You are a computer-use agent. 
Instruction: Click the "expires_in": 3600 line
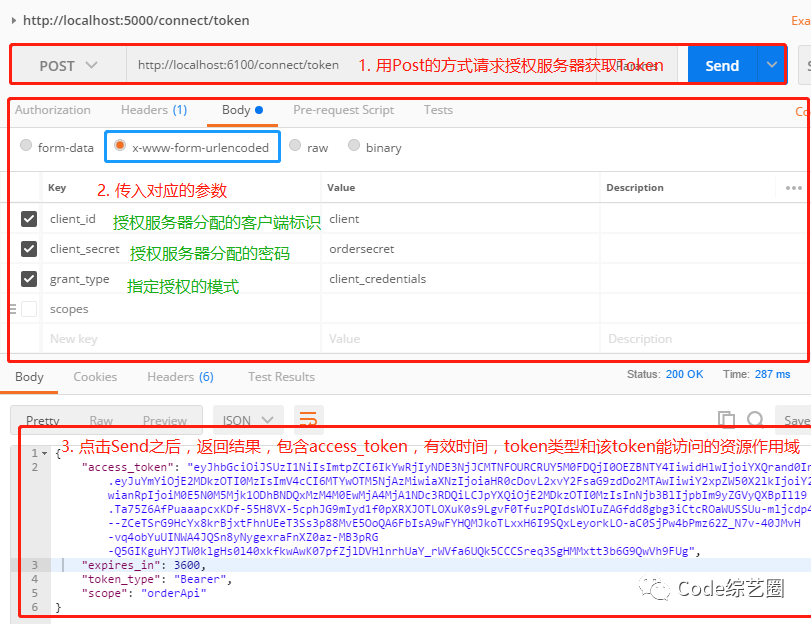144,565
